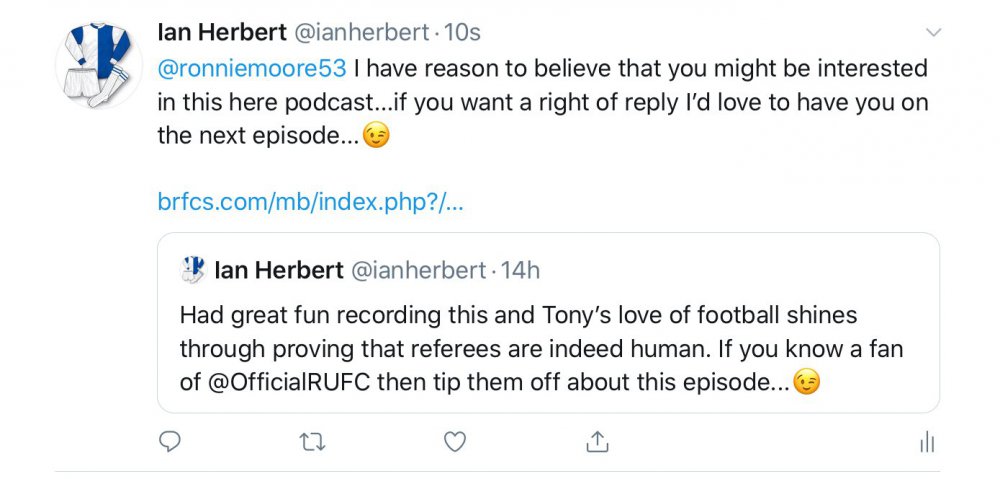The width and height of the screenshot is (1000, 479).
Task: Follow the brfcs.com/mb/index.php link
Action: point(311,201)
